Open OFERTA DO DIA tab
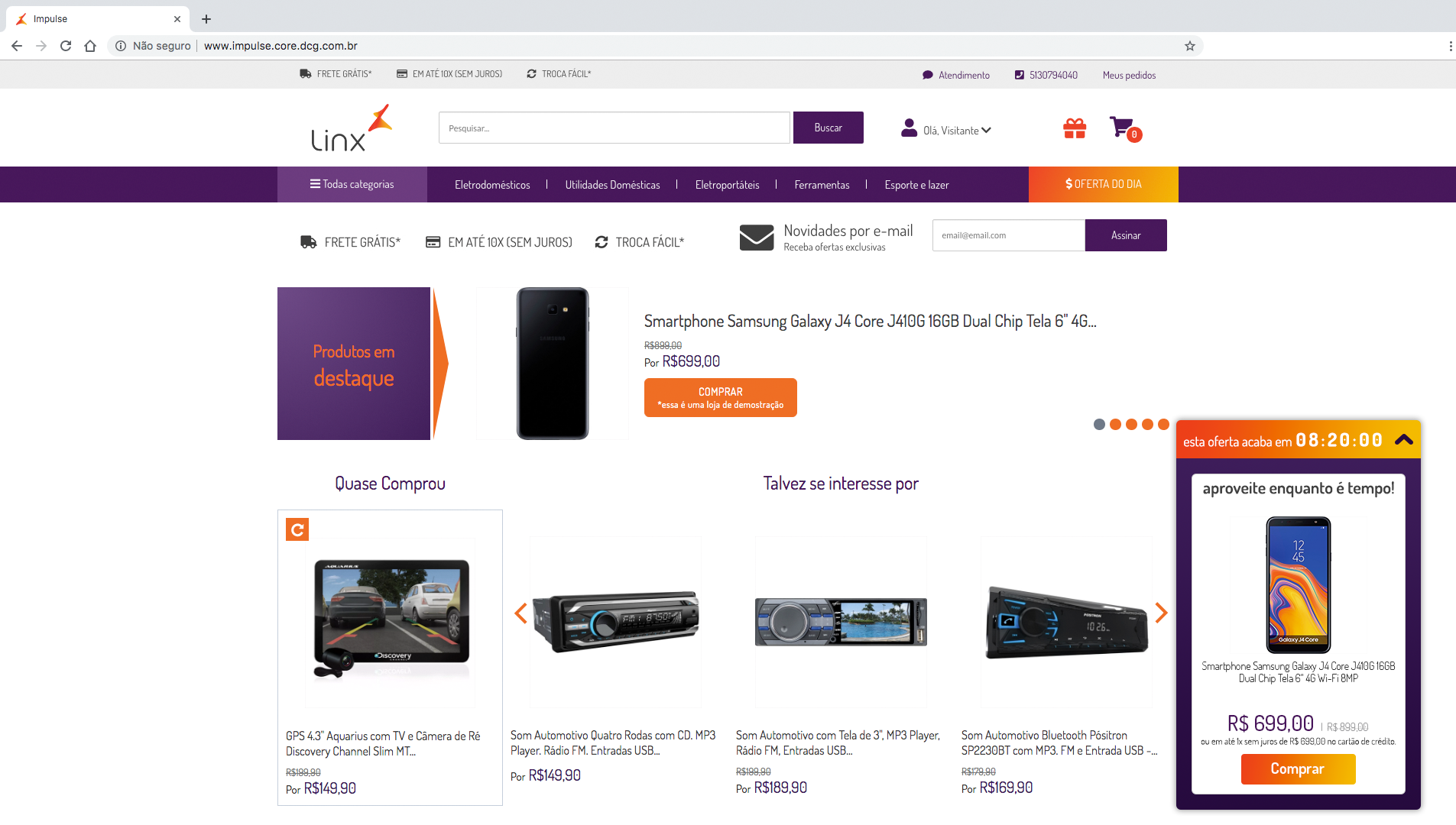Image resolution: width=1456 pixels, height=825 pixels. coord(1103,184)
